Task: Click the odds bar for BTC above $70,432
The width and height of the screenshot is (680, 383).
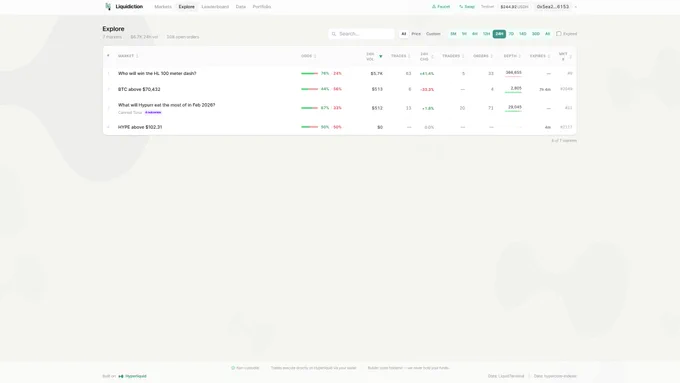Action: (x=310, y=89)
